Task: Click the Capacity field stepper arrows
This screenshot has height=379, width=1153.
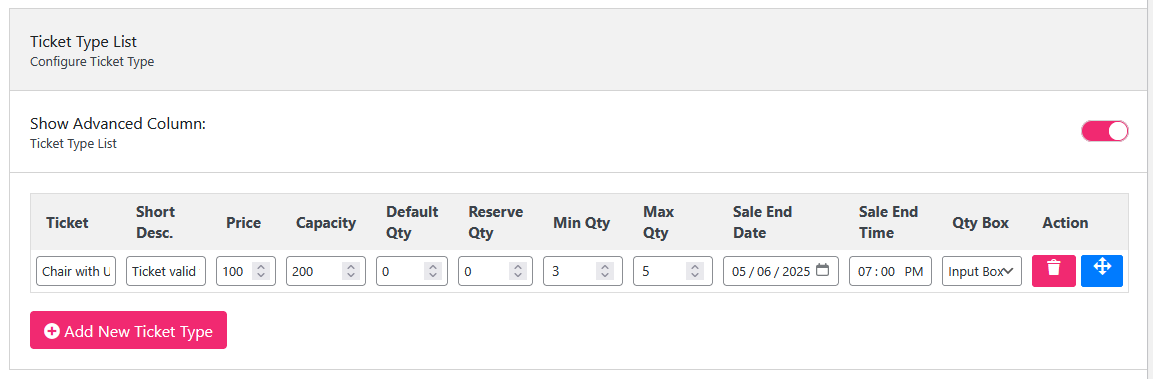Action: pos(350,272)
